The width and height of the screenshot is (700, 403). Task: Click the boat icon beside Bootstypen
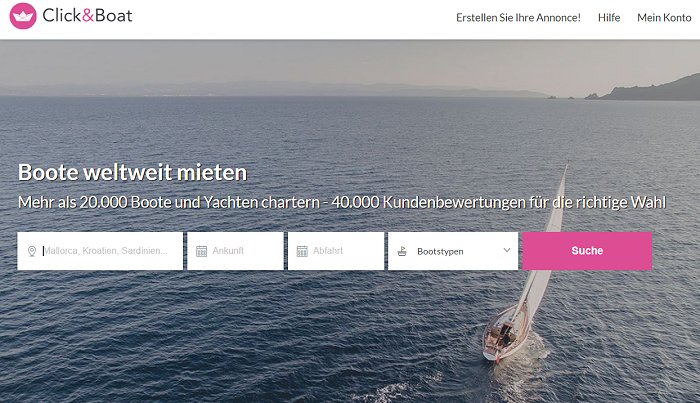pos(402,251)
